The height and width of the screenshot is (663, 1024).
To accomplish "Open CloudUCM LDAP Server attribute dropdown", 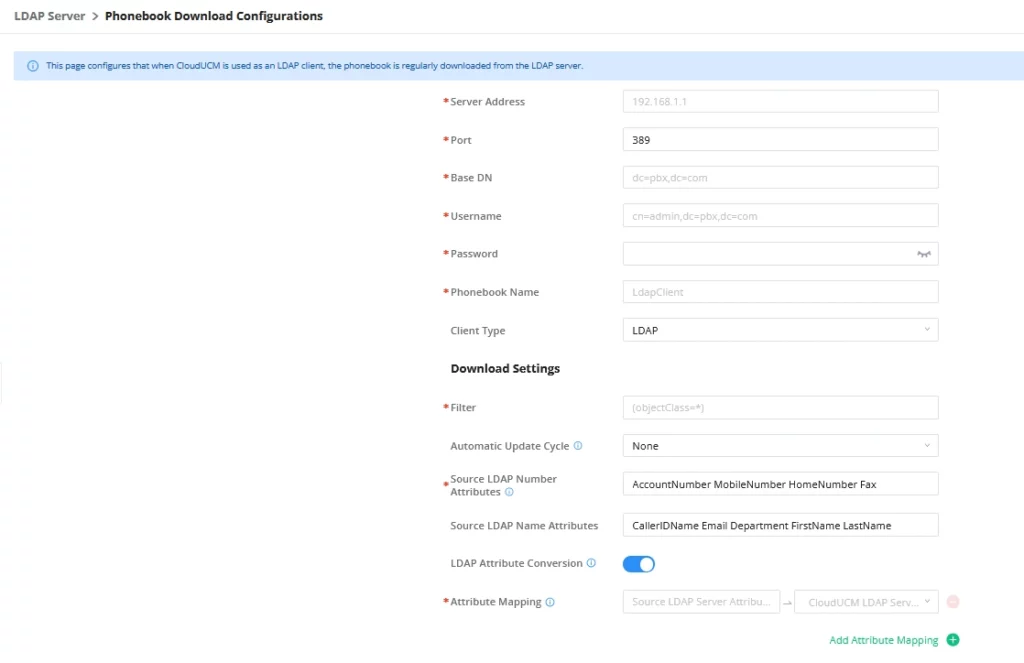I will (x=867, y=602).
